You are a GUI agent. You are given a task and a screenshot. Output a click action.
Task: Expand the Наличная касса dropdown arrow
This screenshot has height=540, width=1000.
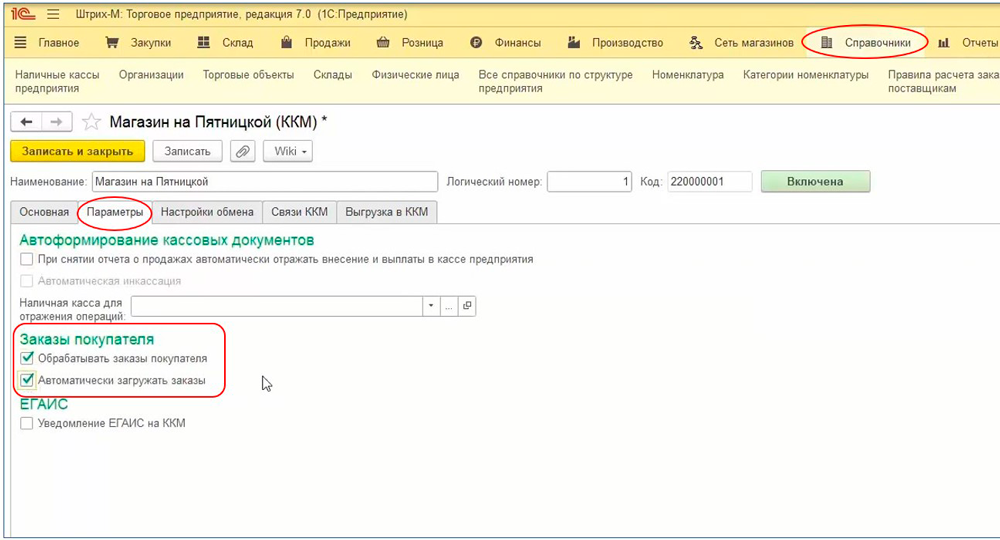coord(431,306)
